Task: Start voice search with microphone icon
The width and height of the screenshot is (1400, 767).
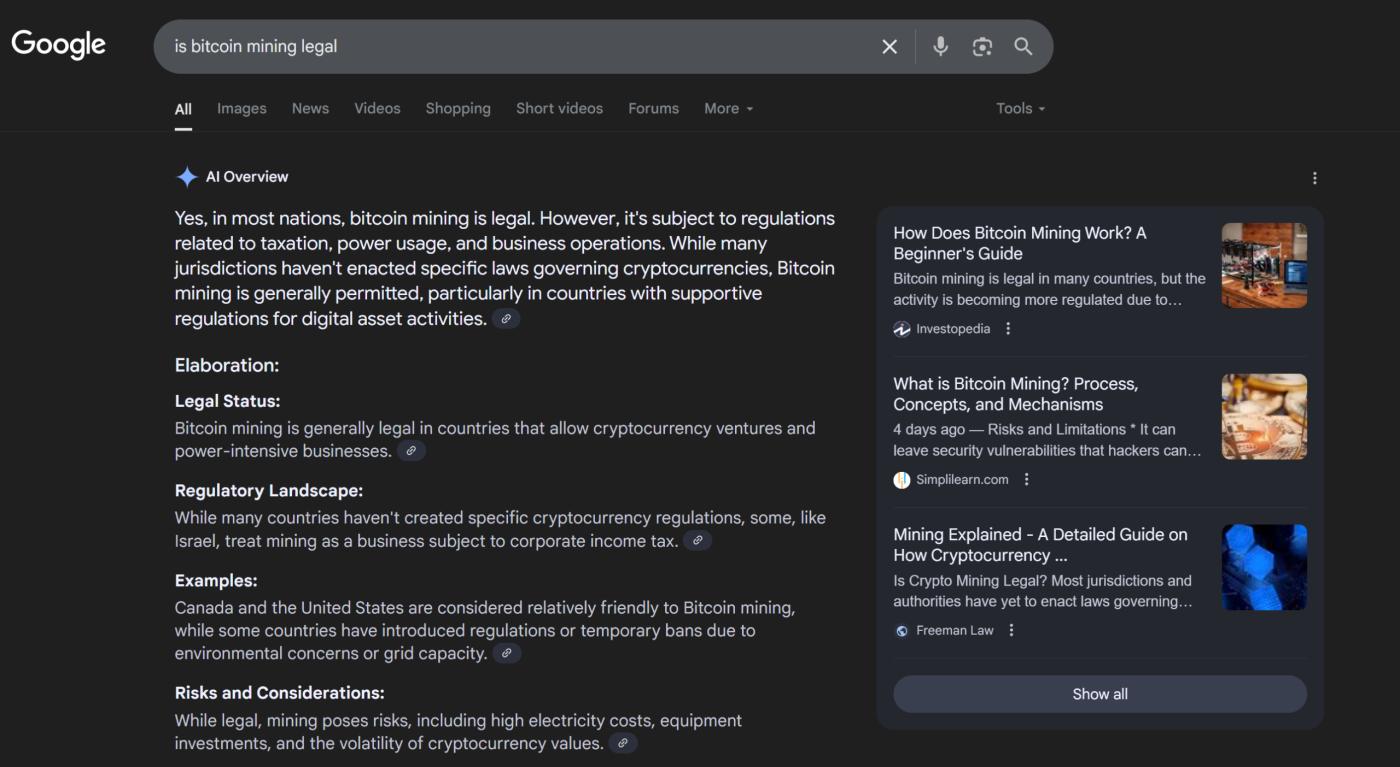Action: pyautogui.click(x=940, y=47)
